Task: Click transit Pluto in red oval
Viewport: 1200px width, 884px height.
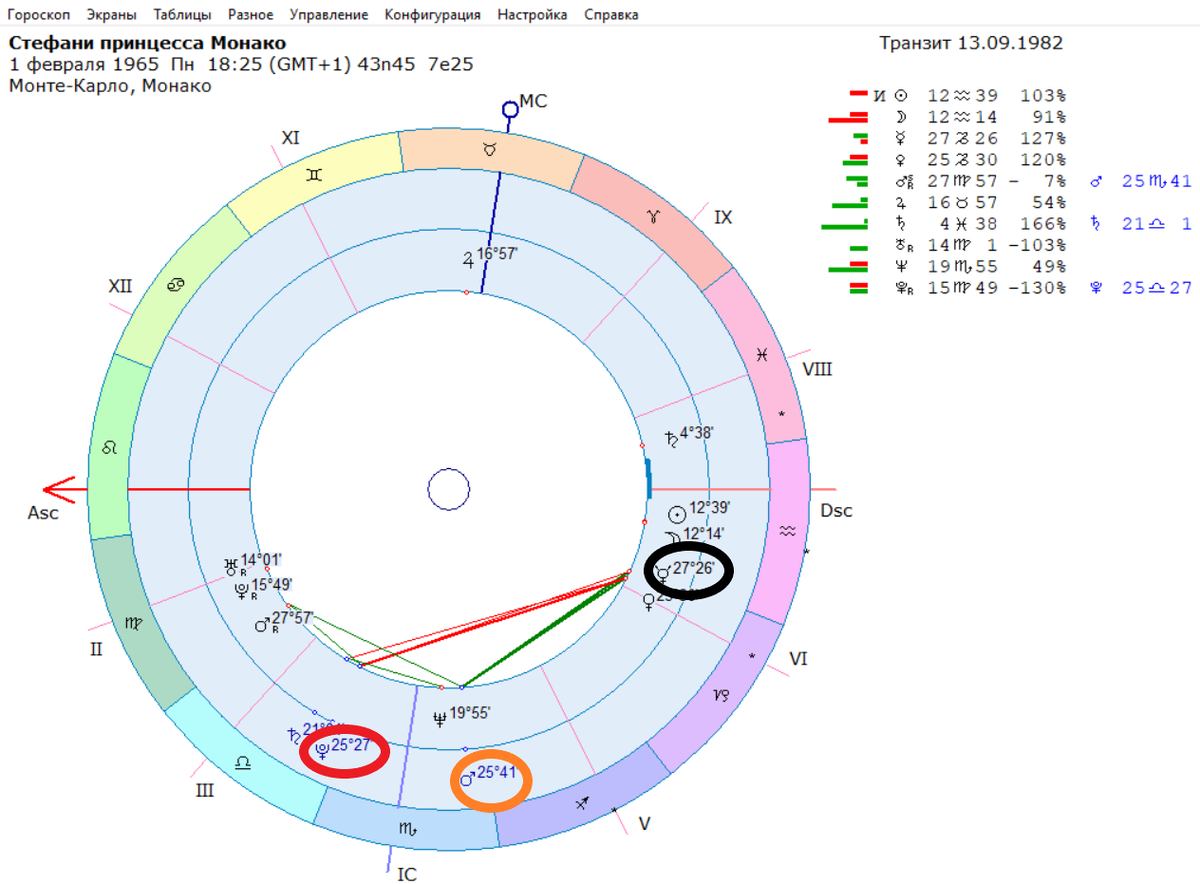Action: (322, 749)
